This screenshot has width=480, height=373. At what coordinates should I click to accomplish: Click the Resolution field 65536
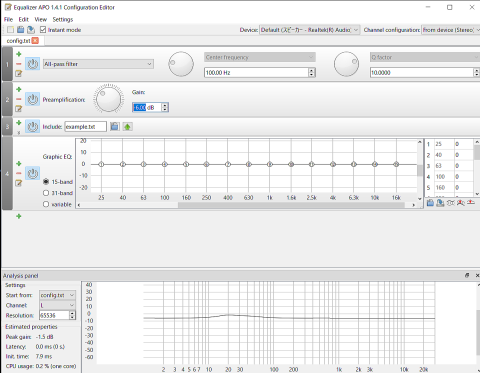(x=54, y=315)
